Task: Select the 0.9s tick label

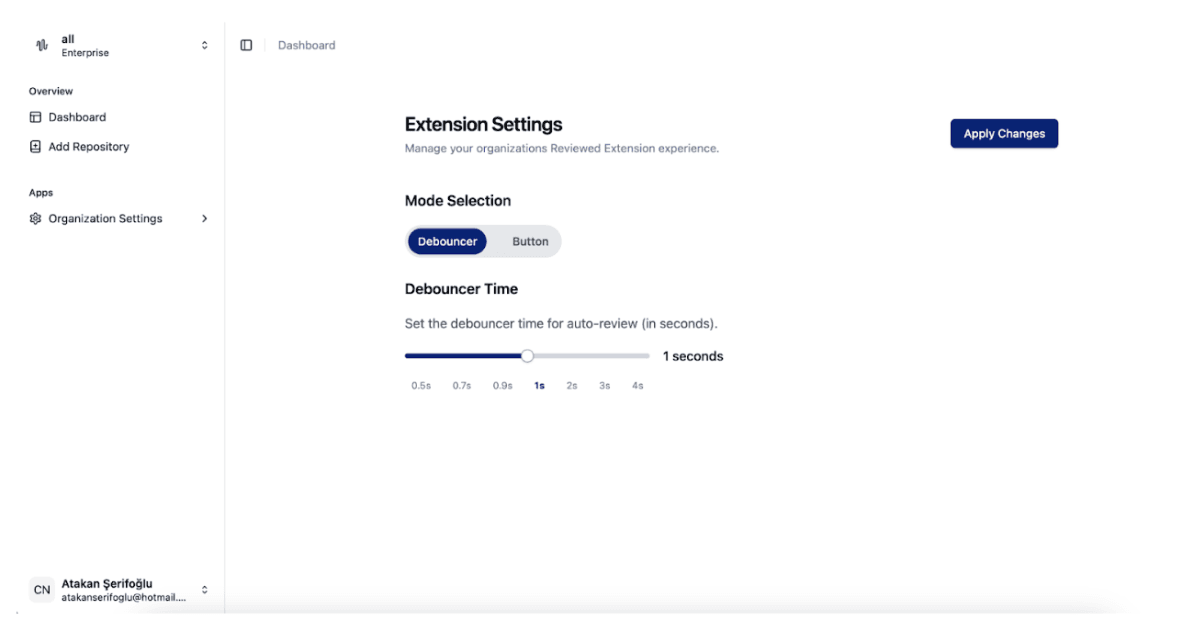Action: [x=503, y=386]
